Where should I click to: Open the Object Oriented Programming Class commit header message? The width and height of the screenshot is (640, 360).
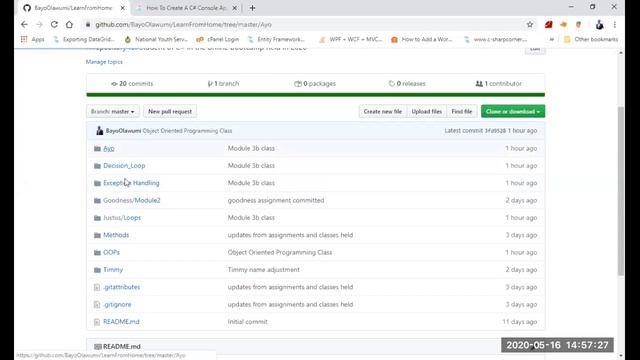(x=187, y=131)
